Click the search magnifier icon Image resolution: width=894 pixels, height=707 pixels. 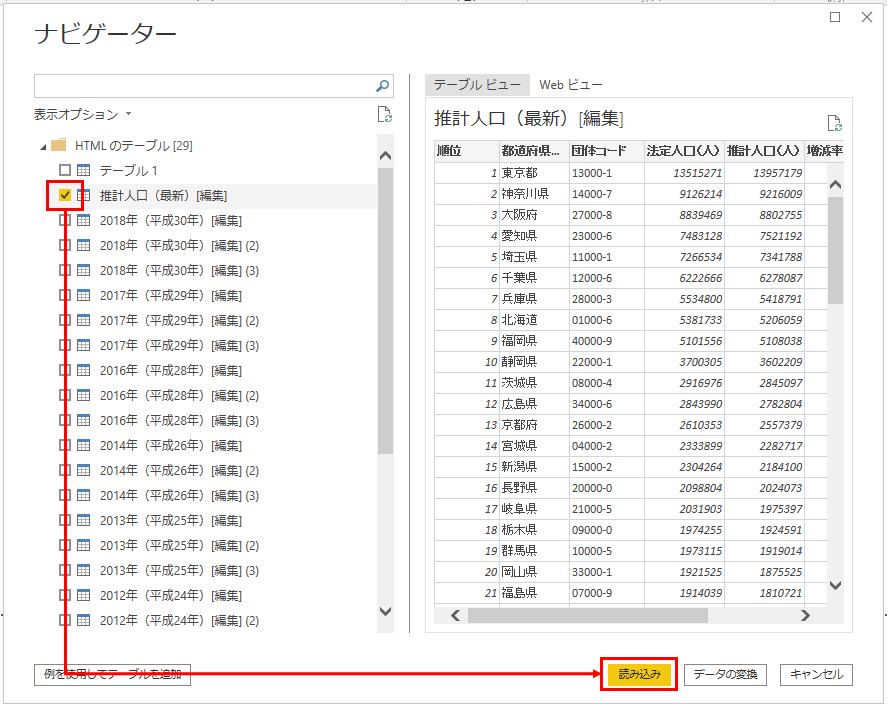[x=381, y=87]
